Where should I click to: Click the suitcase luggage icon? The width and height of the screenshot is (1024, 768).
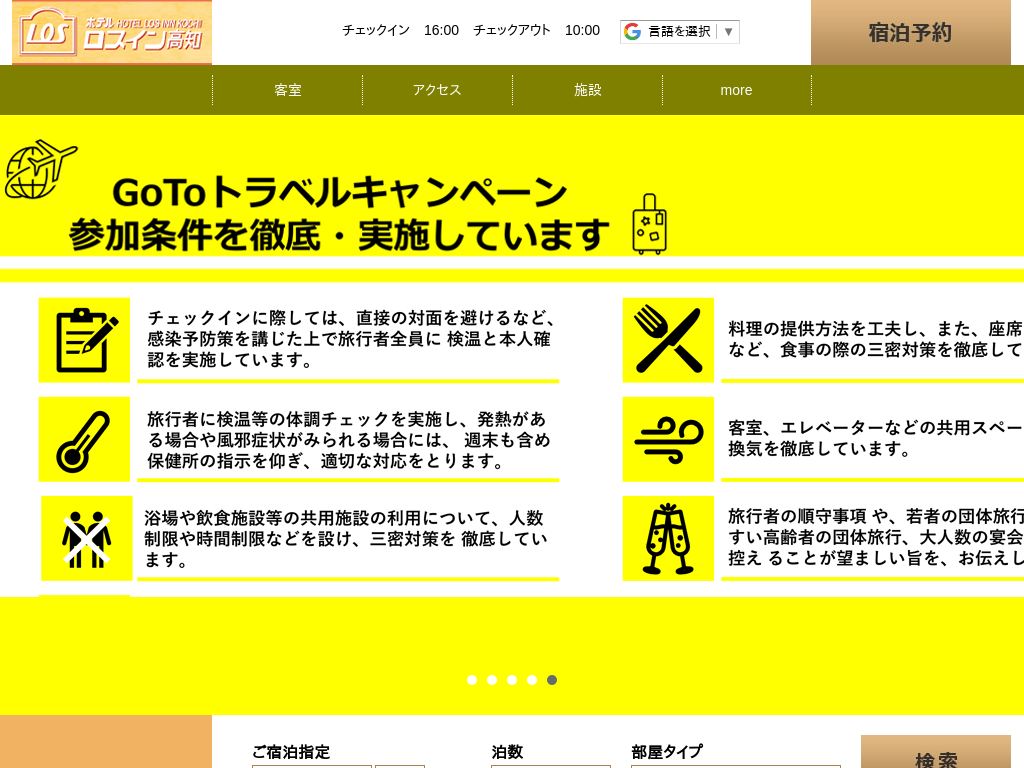click(x=649, y=224)
